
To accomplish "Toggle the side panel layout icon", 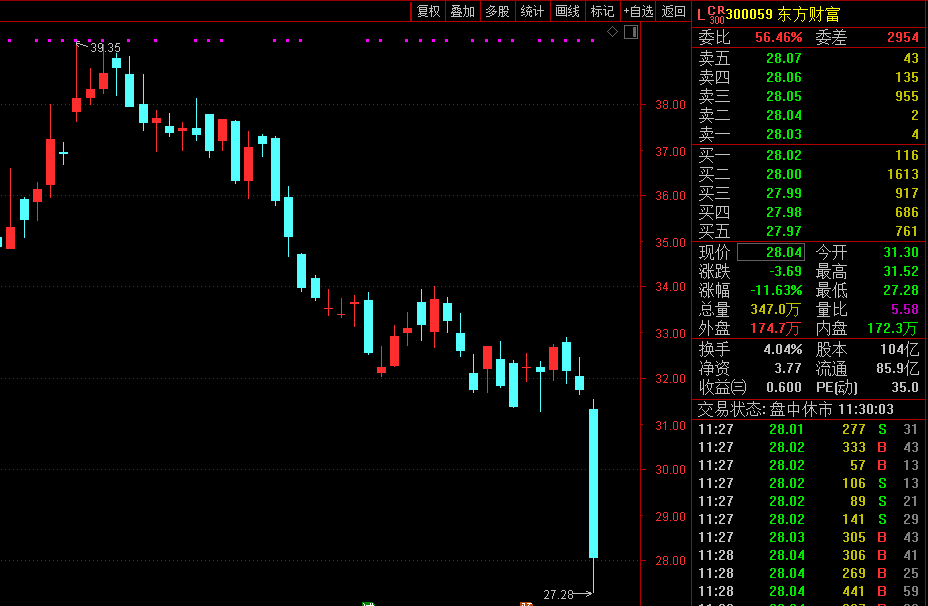I will 630,32.
